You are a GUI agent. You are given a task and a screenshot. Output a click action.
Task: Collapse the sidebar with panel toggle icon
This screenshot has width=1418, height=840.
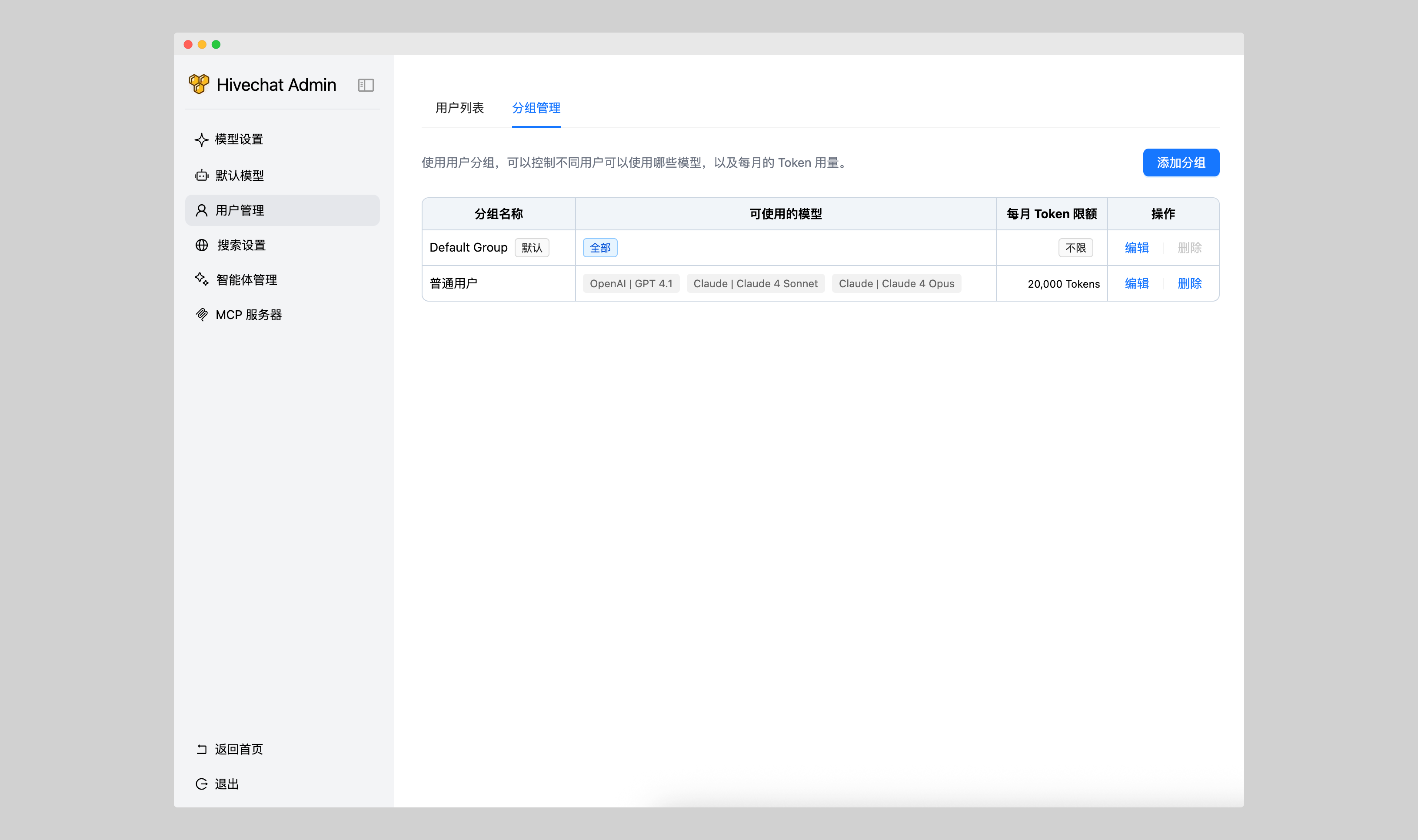click(366, 85)
